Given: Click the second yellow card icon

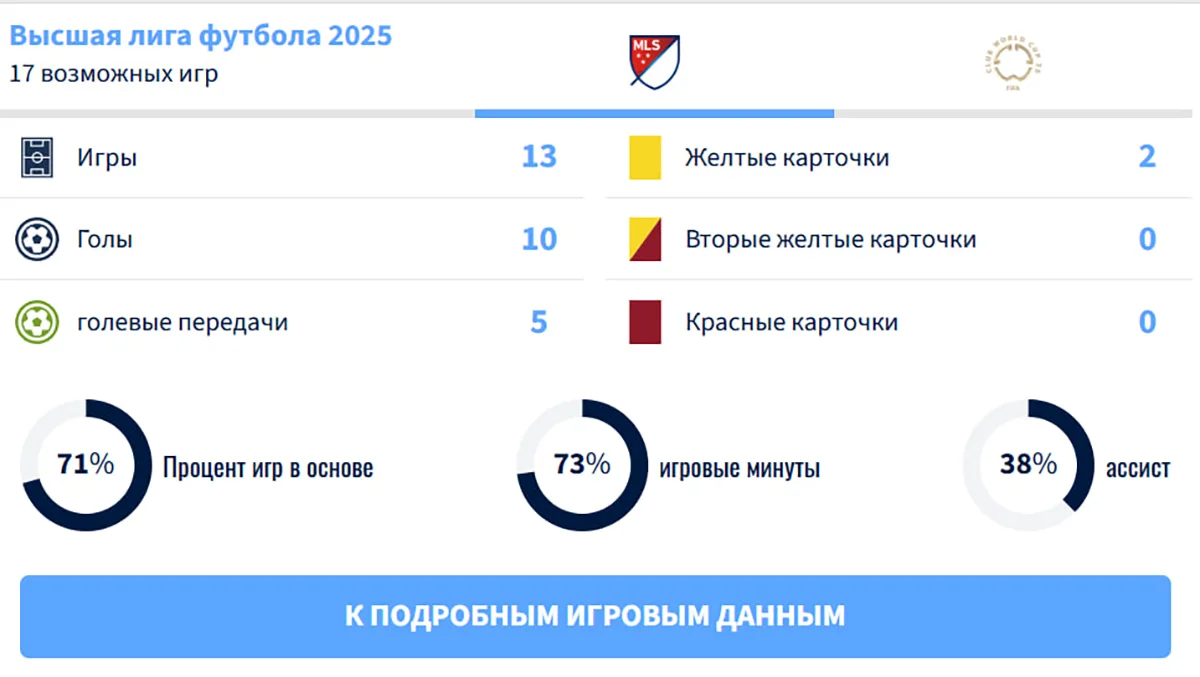Looking at the screenshot, I should 645,240.
